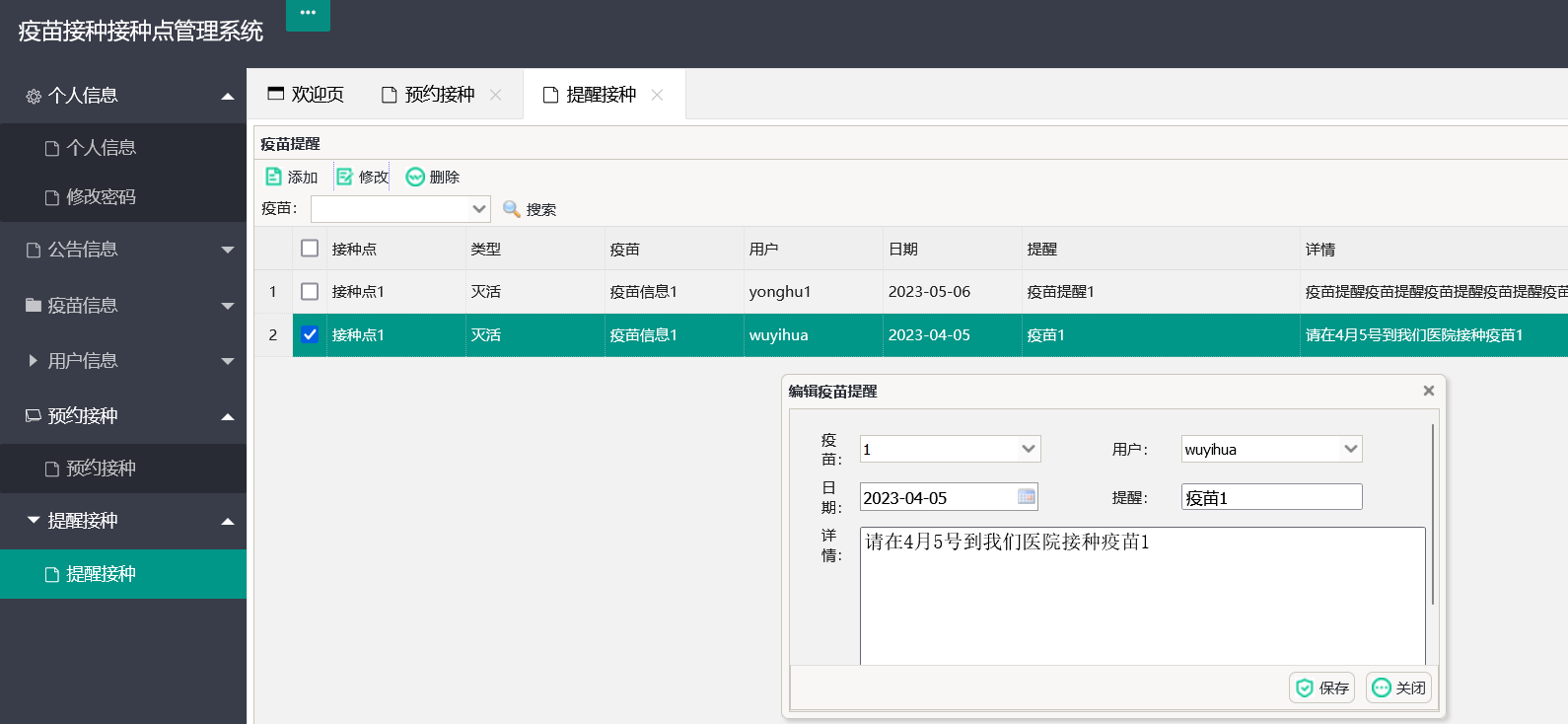Viewport: 1568px width, 724px height.
Task: Click the monitor icon beside 预约接种 section
Action: [34, 415]
